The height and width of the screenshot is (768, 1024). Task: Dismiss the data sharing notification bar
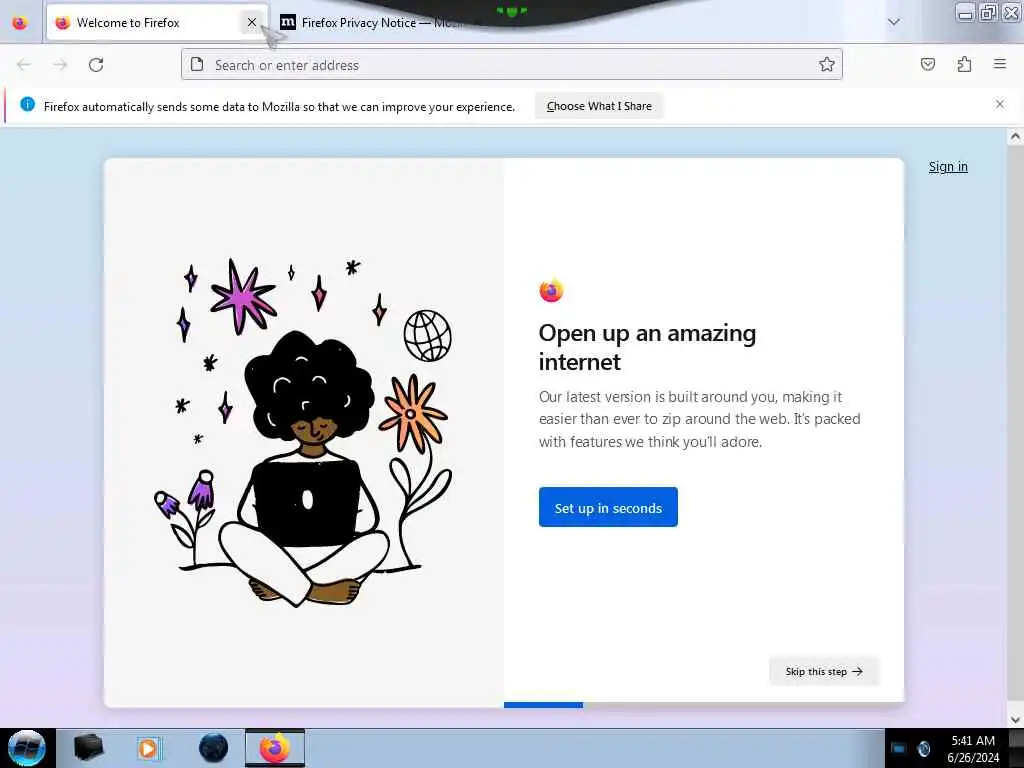1000,104
